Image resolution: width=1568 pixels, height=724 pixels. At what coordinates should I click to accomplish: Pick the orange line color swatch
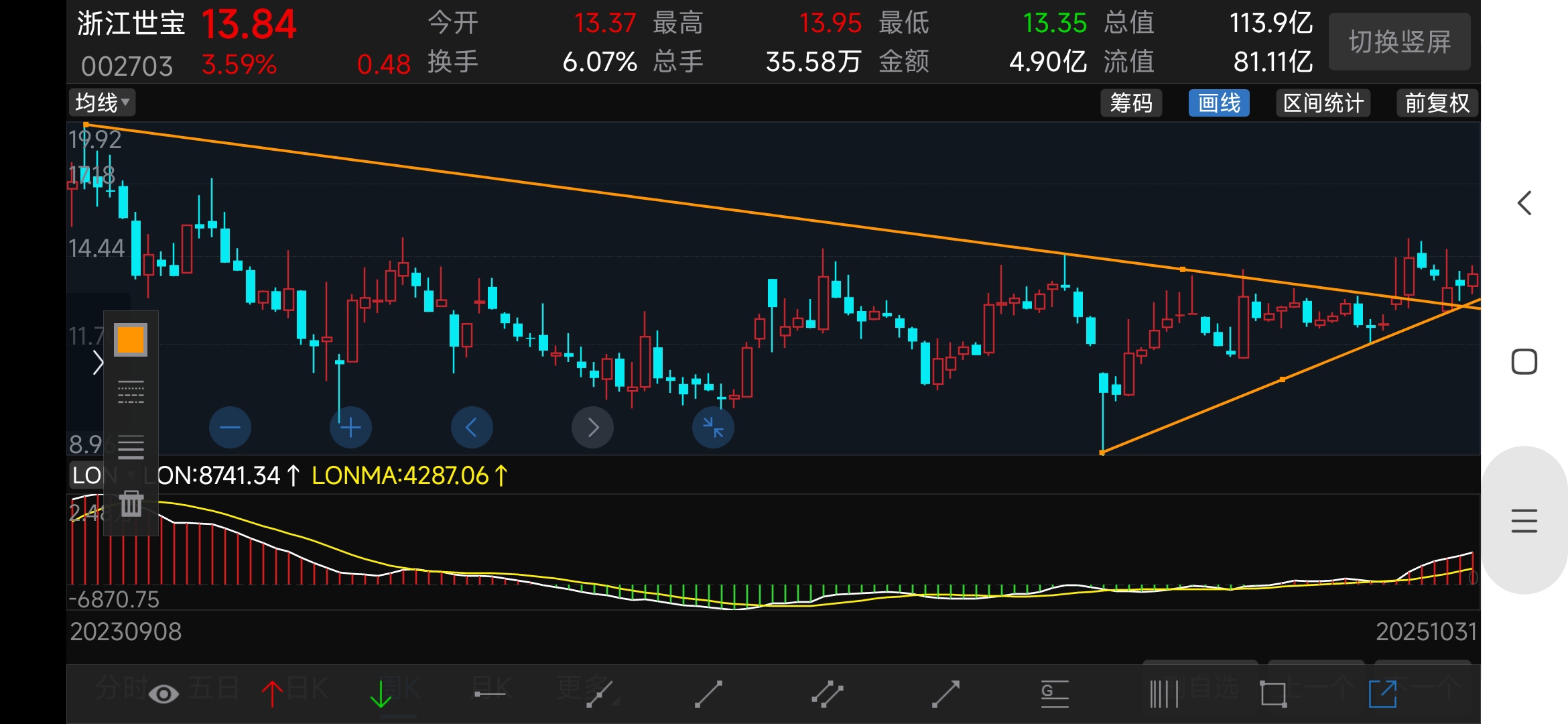tap(131, 340)
